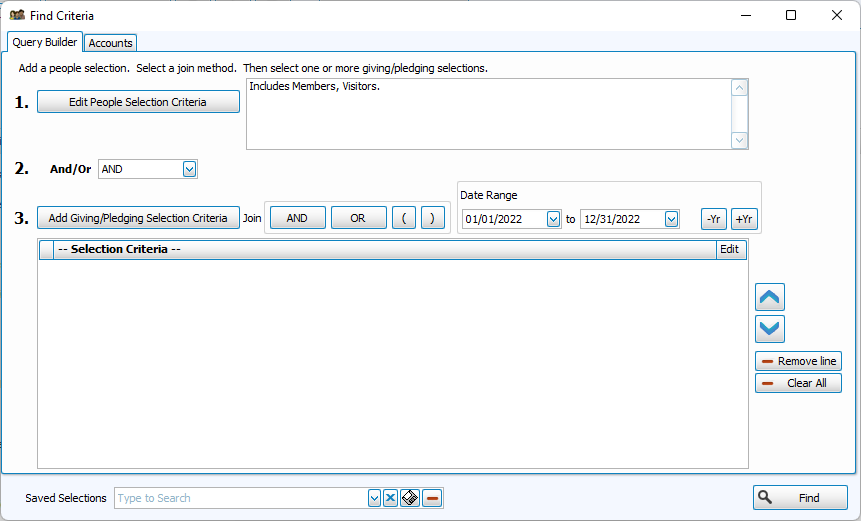This screenshot has width=861, height=521.
Task: Click Edit People Selection Criteria
Action: click(x=138, y=102)
